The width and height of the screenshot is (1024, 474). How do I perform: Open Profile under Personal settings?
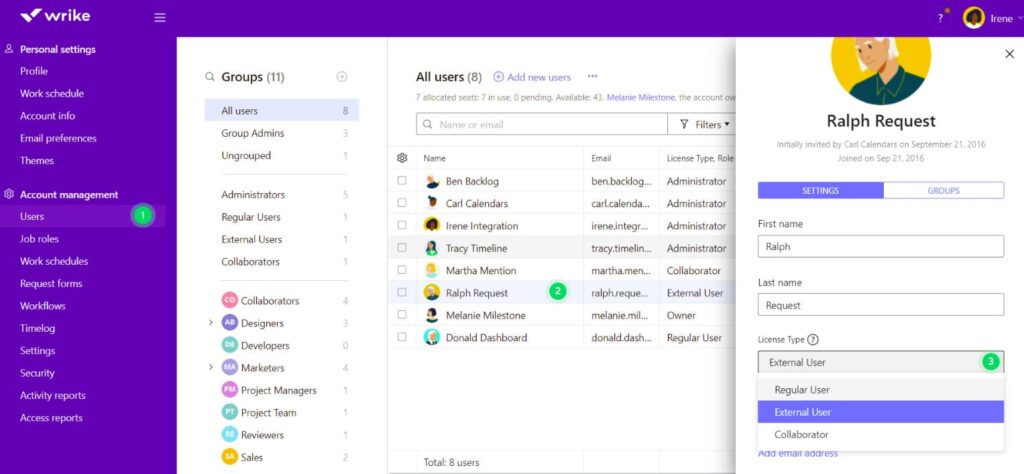pyautogui.click(x=34, y=71)
